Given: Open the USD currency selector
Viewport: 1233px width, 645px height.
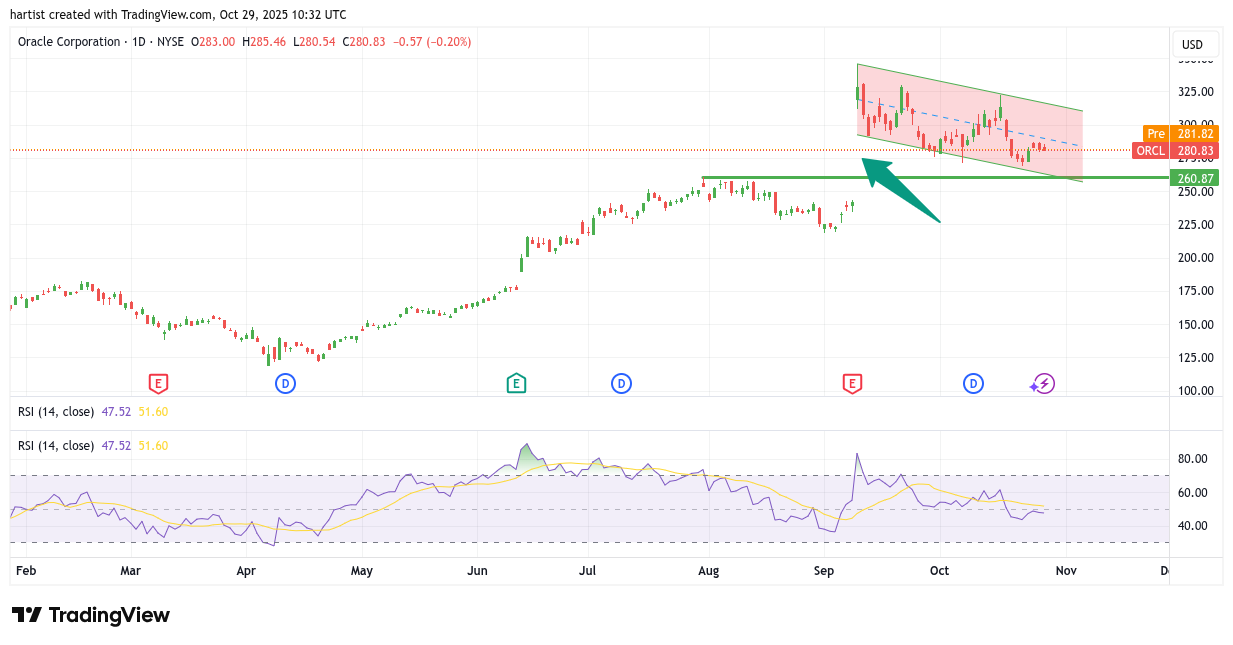Looking at the screenshot, I should [1192, 44].
